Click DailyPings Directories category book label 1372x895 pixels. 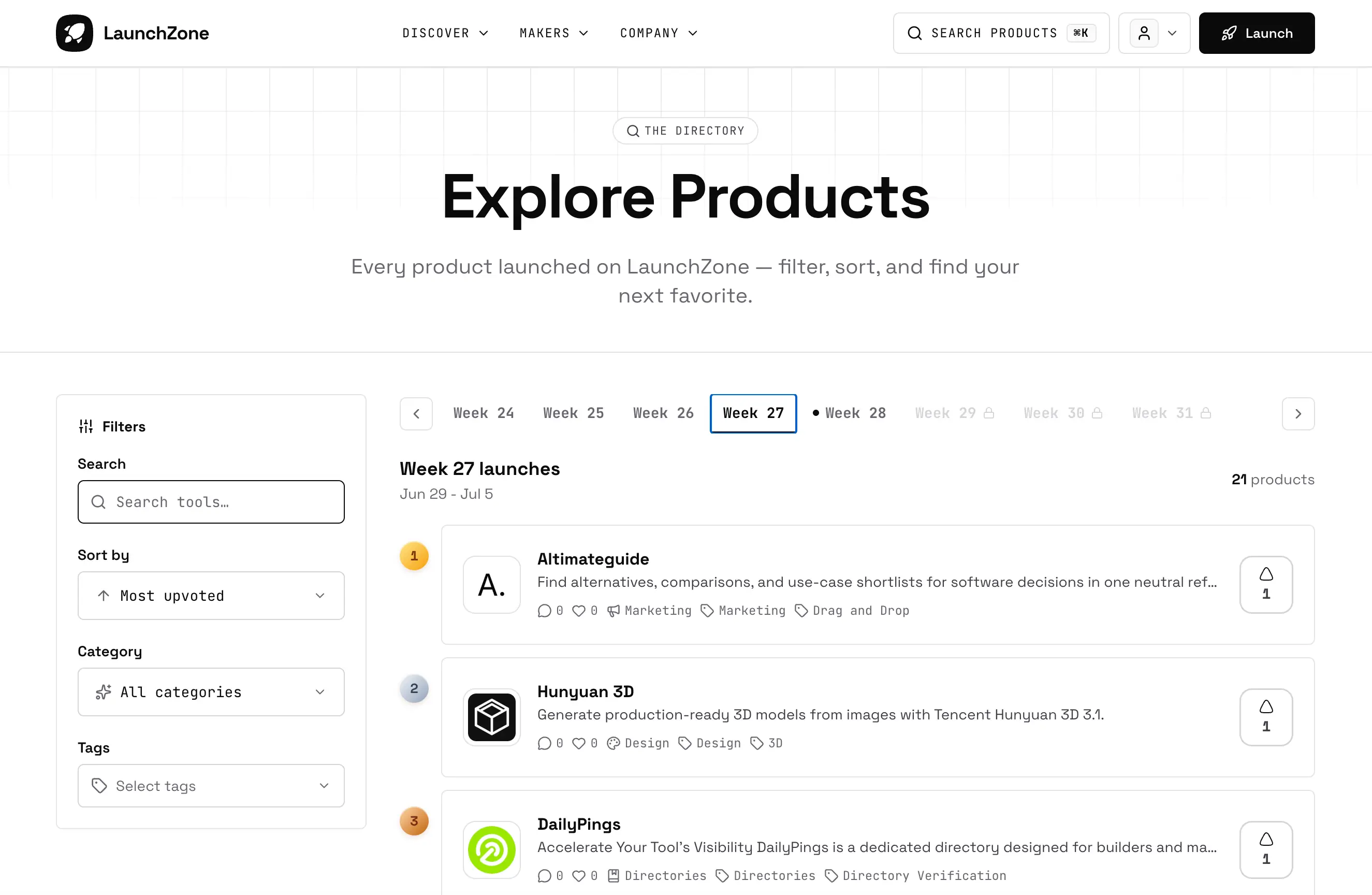pyautogui.click(x=656, y=876)
